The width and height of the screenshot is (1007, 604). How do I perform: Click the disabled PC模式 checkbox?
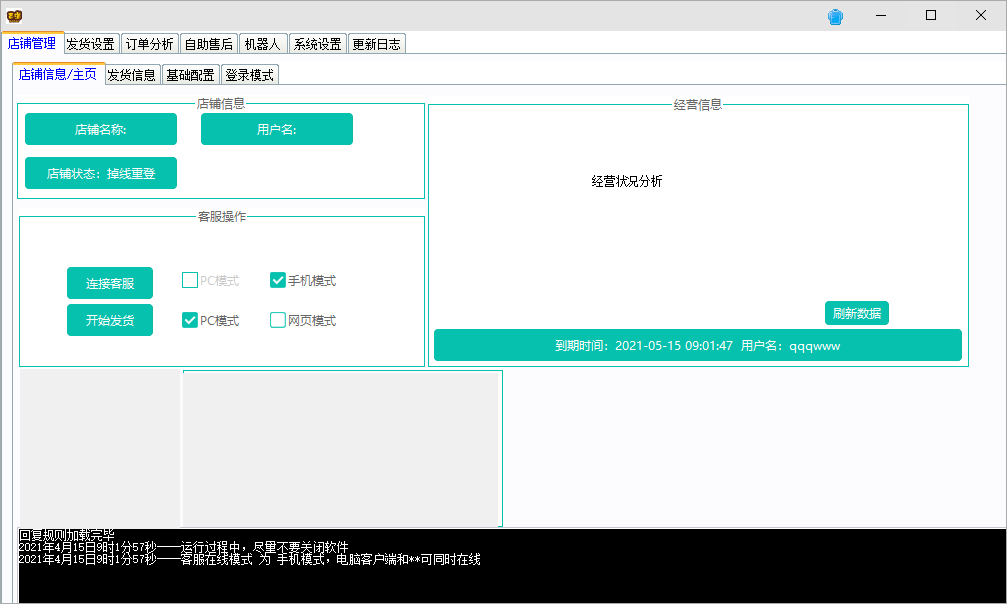click(190, 280)
